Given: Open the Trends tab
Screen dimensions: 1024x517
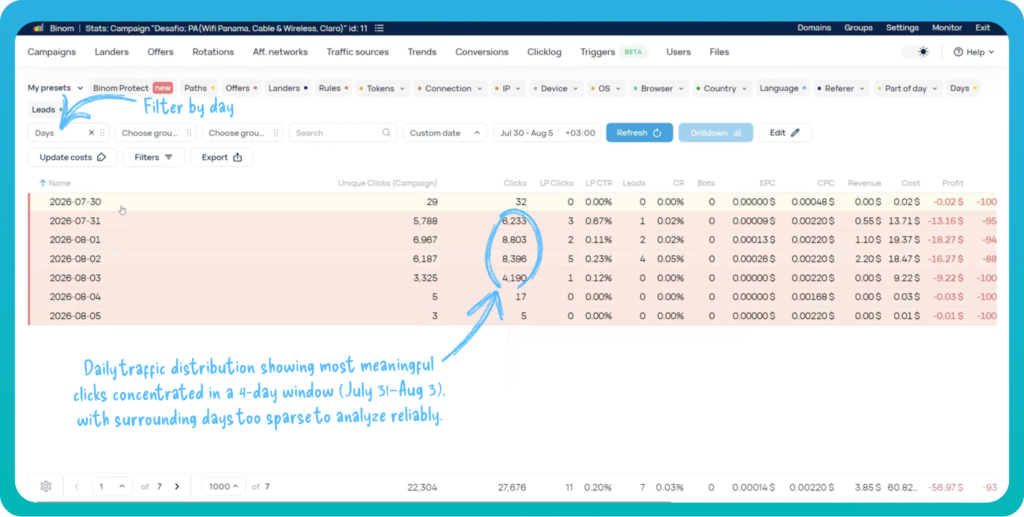Looking at the screenshot, I should 422,52.
